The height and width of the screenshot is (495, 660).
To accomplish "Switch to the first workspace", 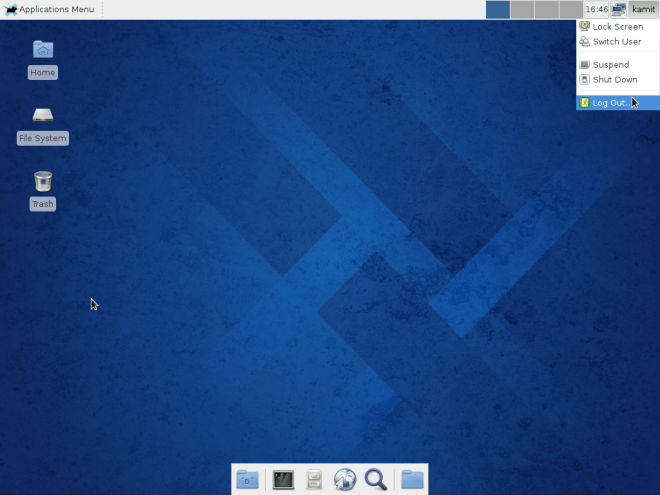I will 498,9.
